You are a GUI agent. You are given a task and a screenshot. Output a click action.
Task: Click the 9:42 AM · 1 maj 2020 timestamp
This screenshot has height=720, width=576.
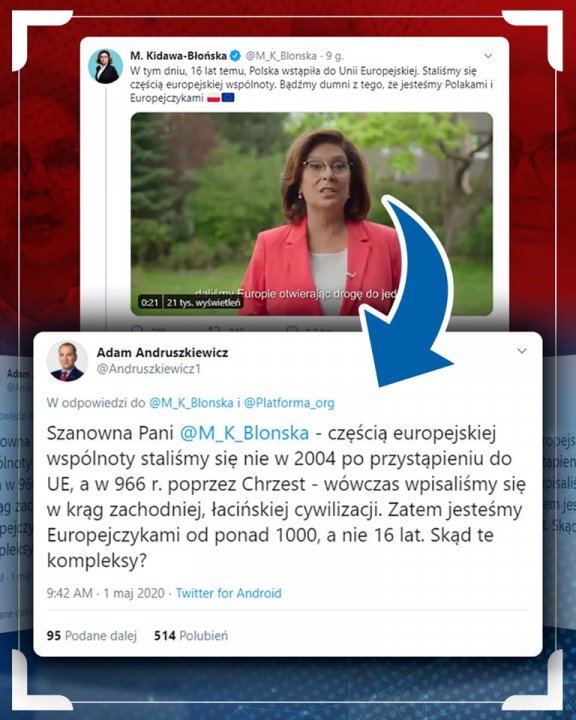click(x=105, y=593)
